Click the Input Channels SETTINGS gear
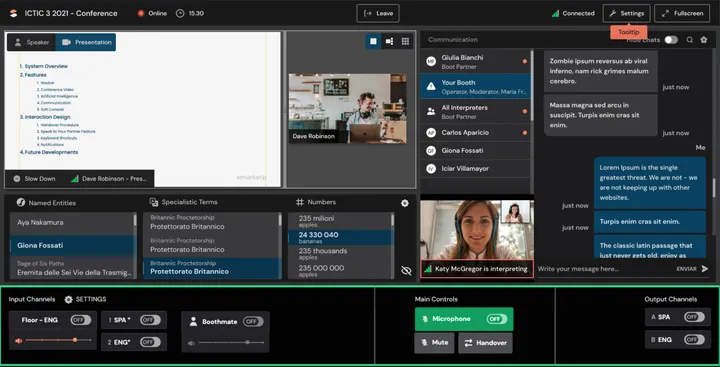The image size is (720, 367). pos(68,299)
